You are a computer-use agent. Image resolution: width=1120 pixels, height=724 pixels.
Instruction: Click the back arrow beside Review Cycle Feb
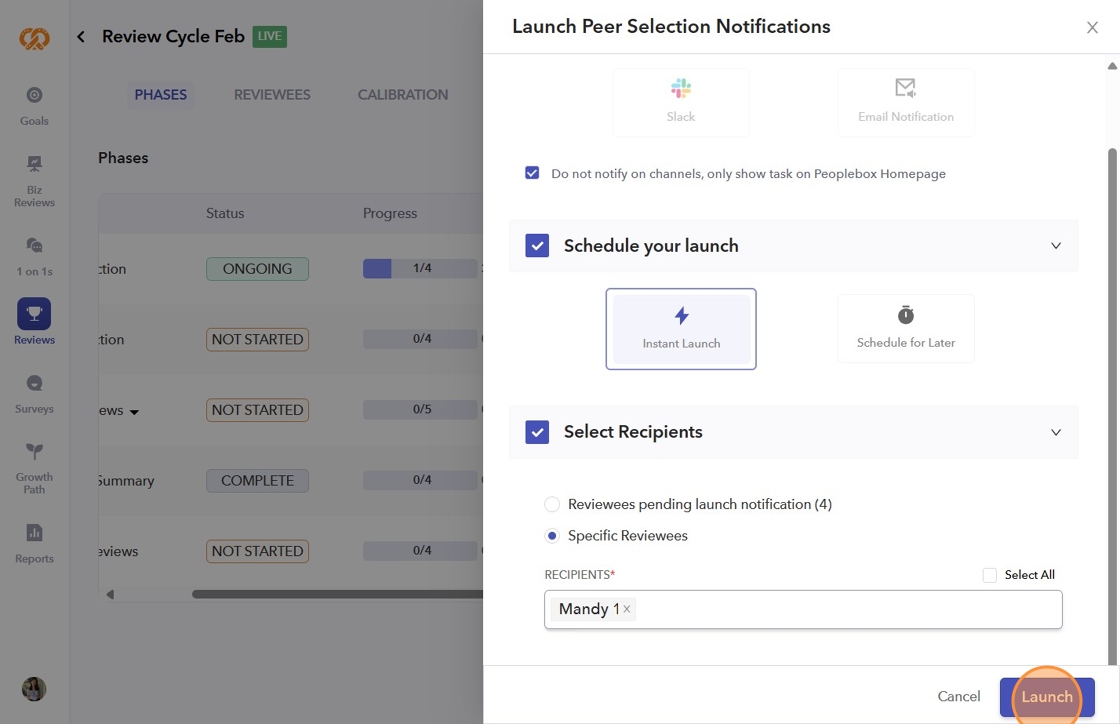tap(81, 37)
